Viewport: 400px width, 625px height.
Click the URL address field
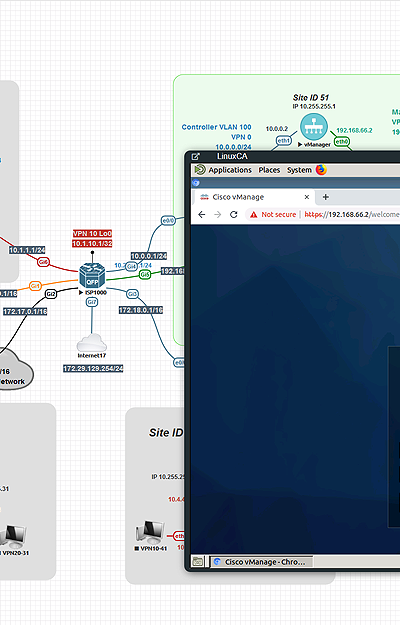351,214
